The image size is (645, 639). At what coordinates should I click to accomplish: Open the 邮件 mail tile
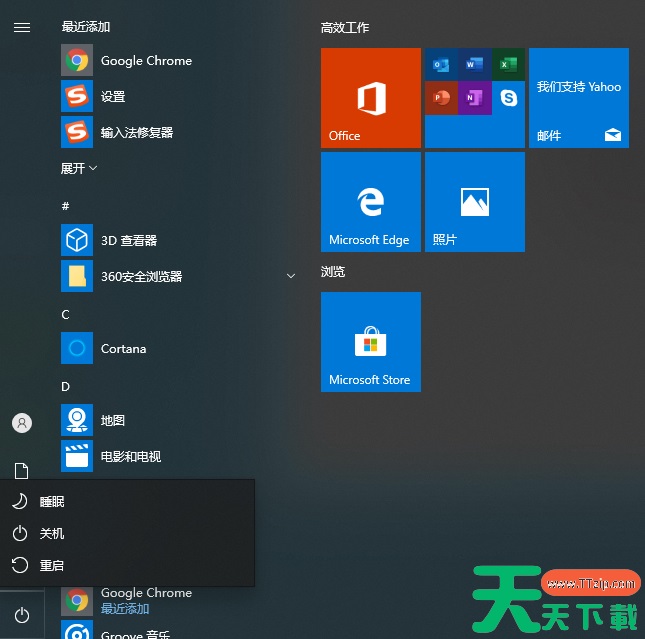[x=578, y=98]
